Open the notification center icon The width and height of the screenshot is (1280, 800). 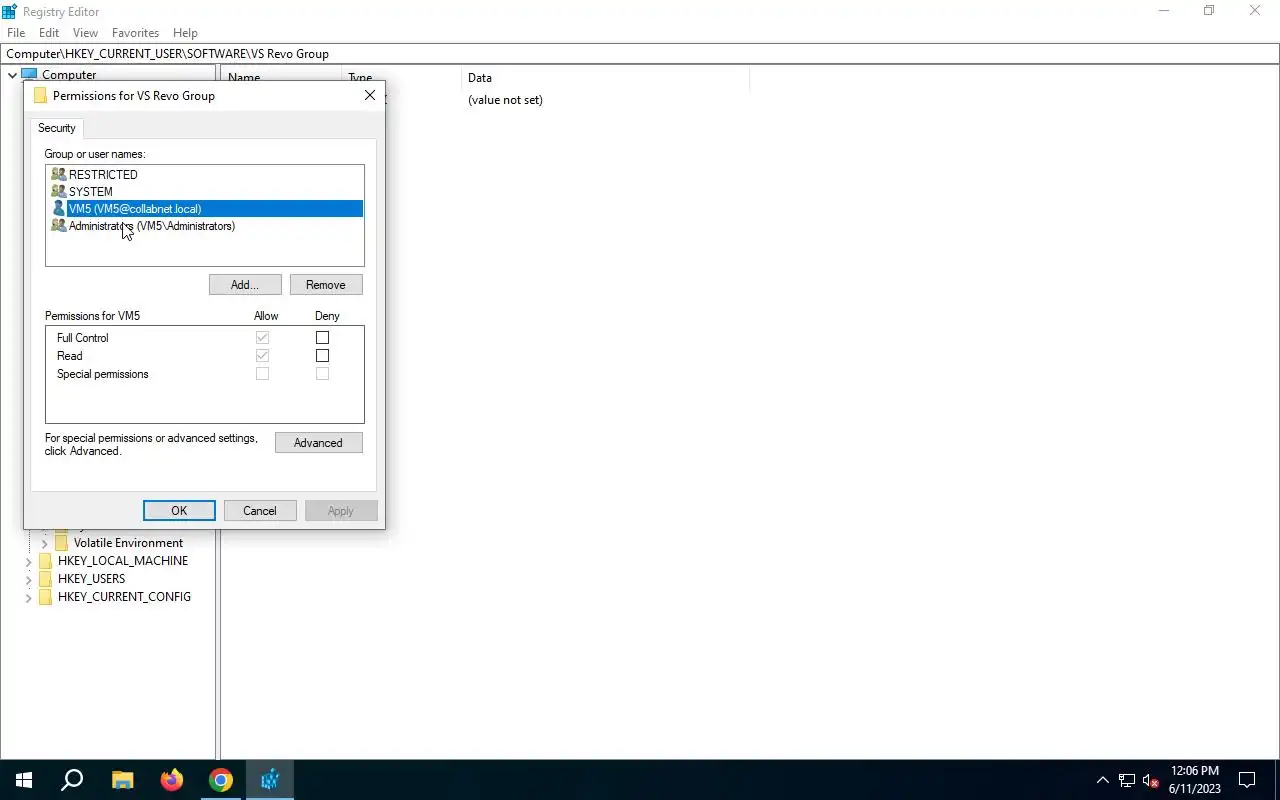[x=1247, y=780]
